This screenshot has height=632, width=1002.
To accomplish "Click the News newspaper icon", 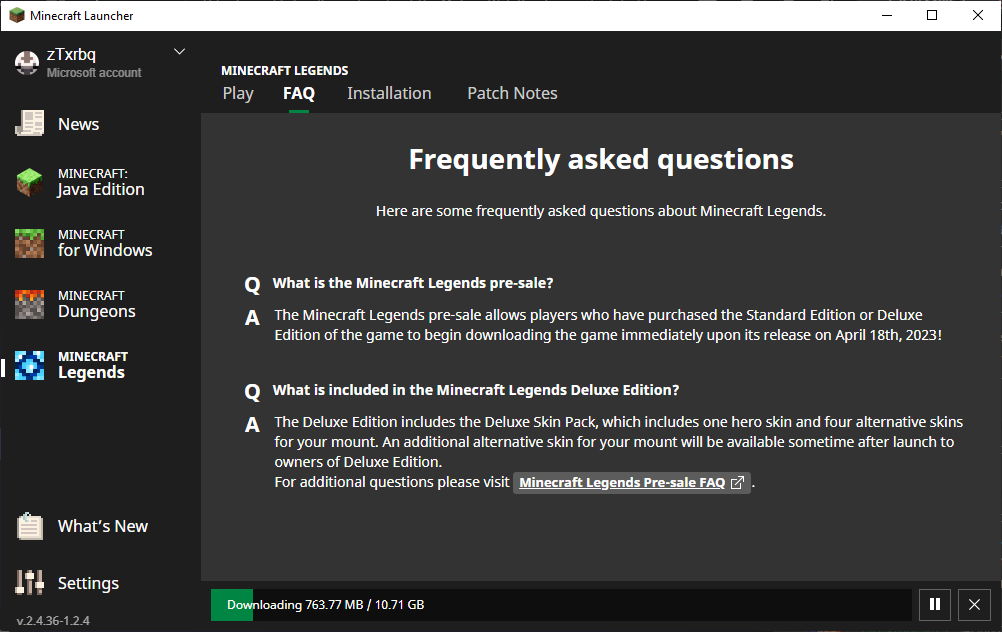I will click(x=30, y=124).
